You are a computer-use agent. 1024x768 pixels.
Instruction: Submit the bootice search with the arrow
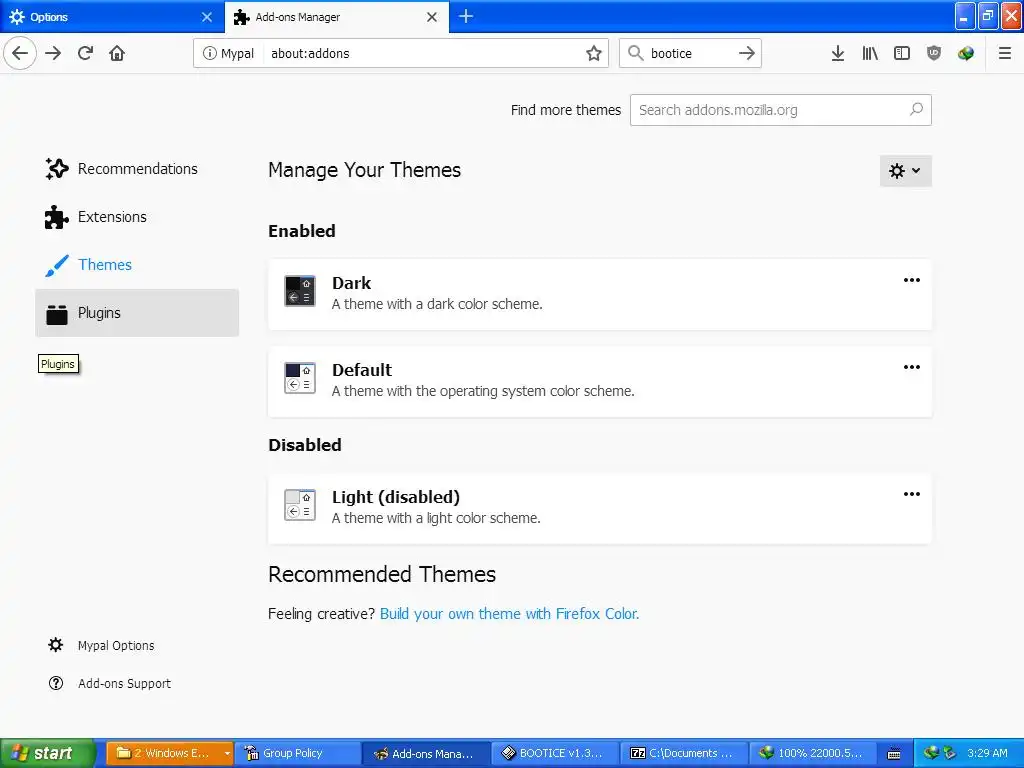[x=746, y=53]
